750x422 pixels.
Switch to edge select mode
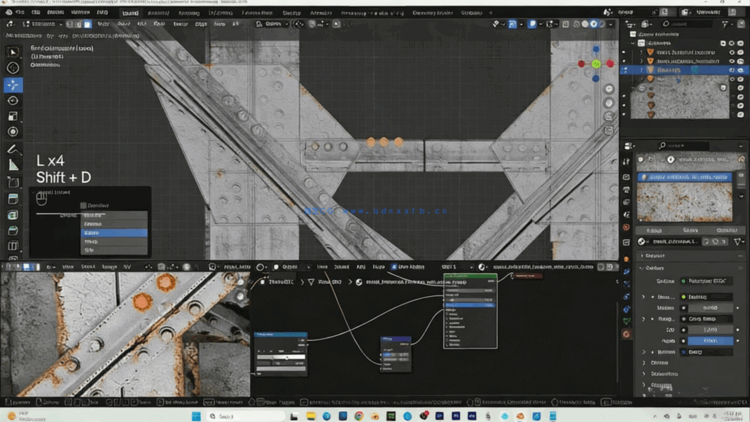click(78, 24)
